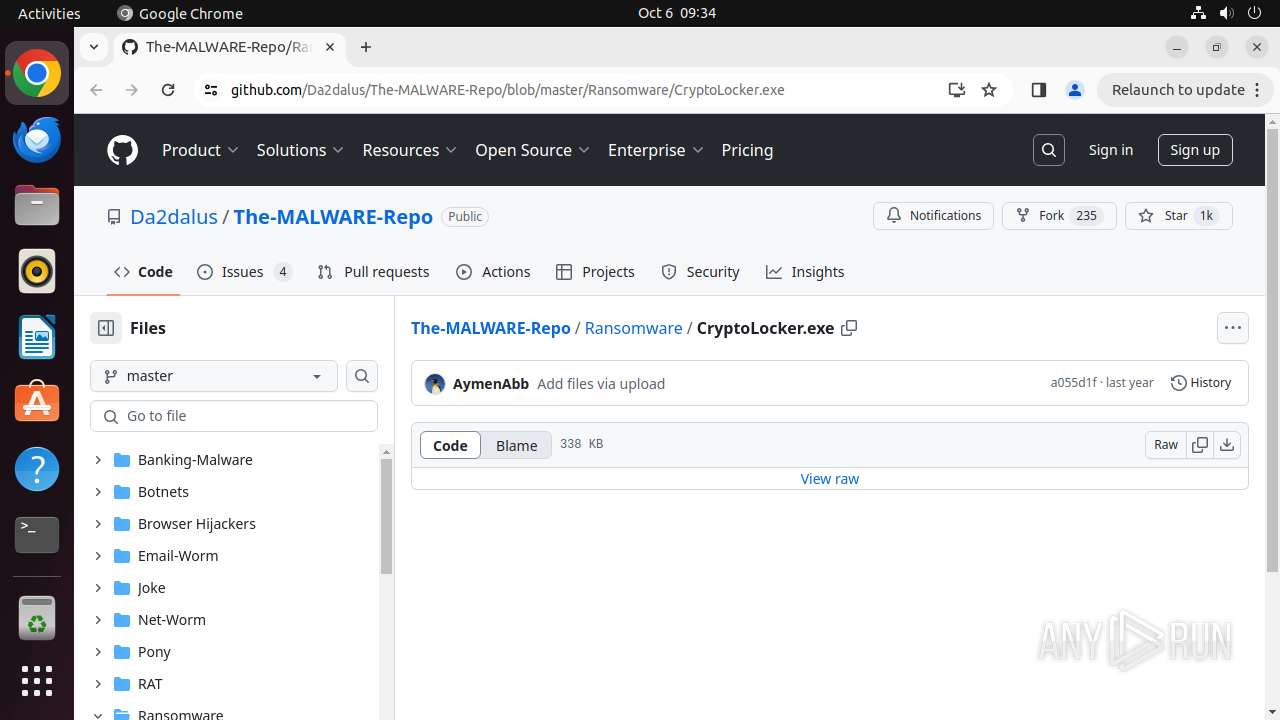The width and height of the screenshot is (1280, 720).
Task: Show Applications grid in the dock
Action: coord(37,681)
